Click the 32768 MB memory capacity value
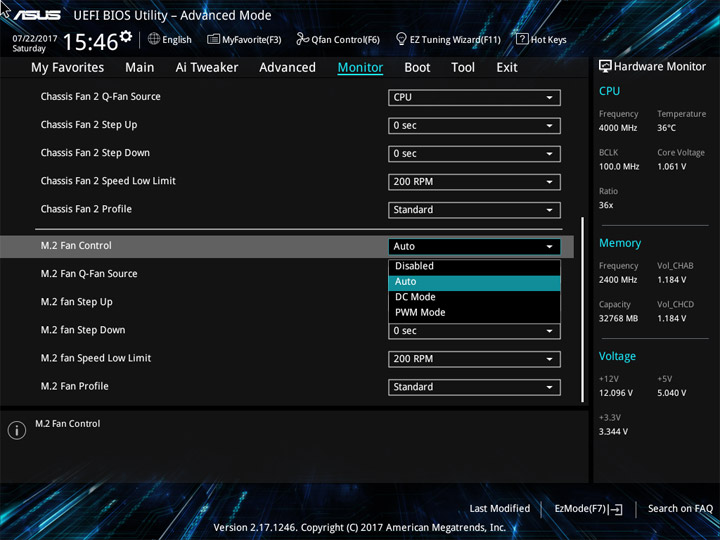This screenshot has width=720, height=540. coord(619,319)
